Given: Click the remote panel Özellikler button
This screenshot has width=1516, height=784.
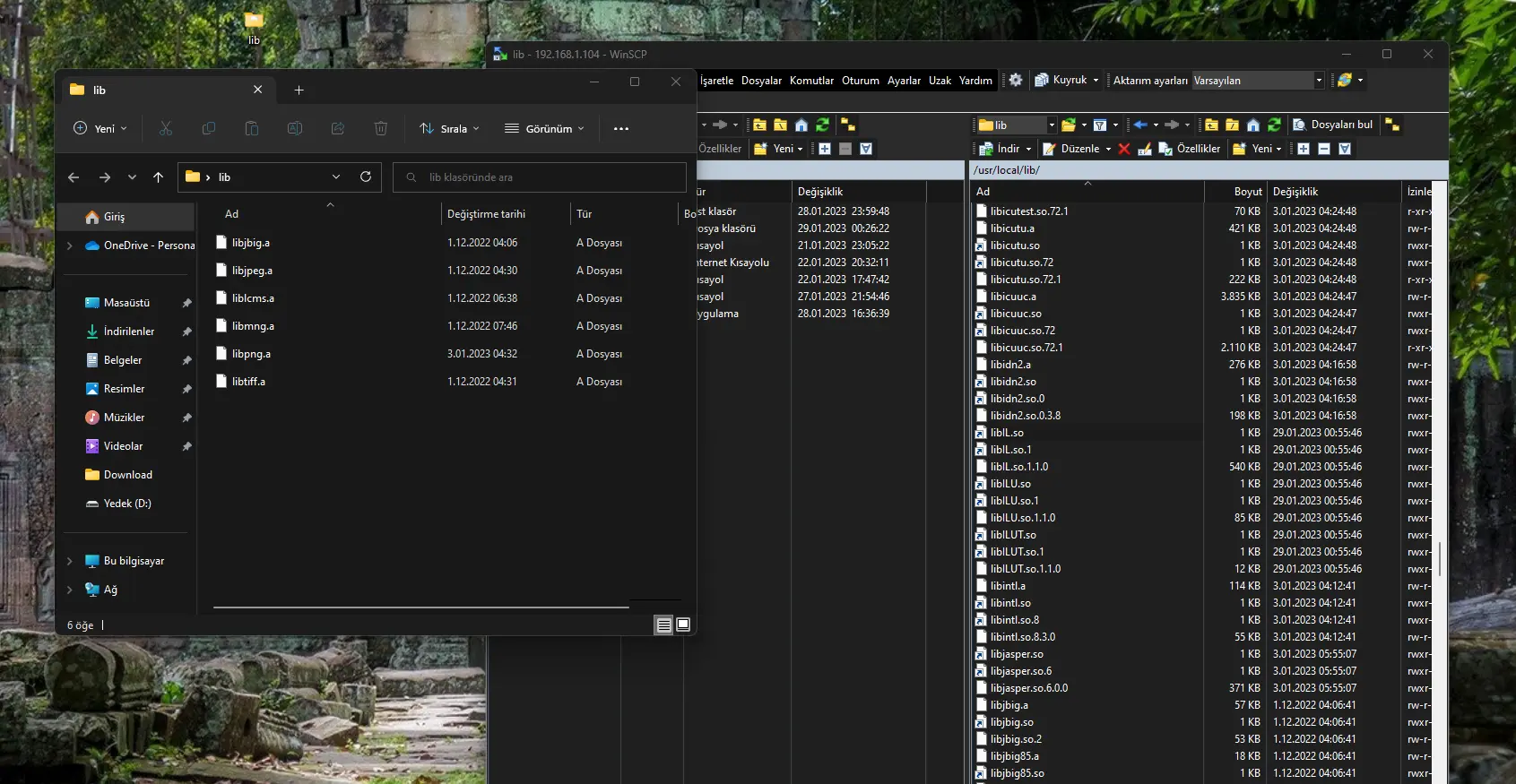Looking at the screenshot, I should point(1190,149).
